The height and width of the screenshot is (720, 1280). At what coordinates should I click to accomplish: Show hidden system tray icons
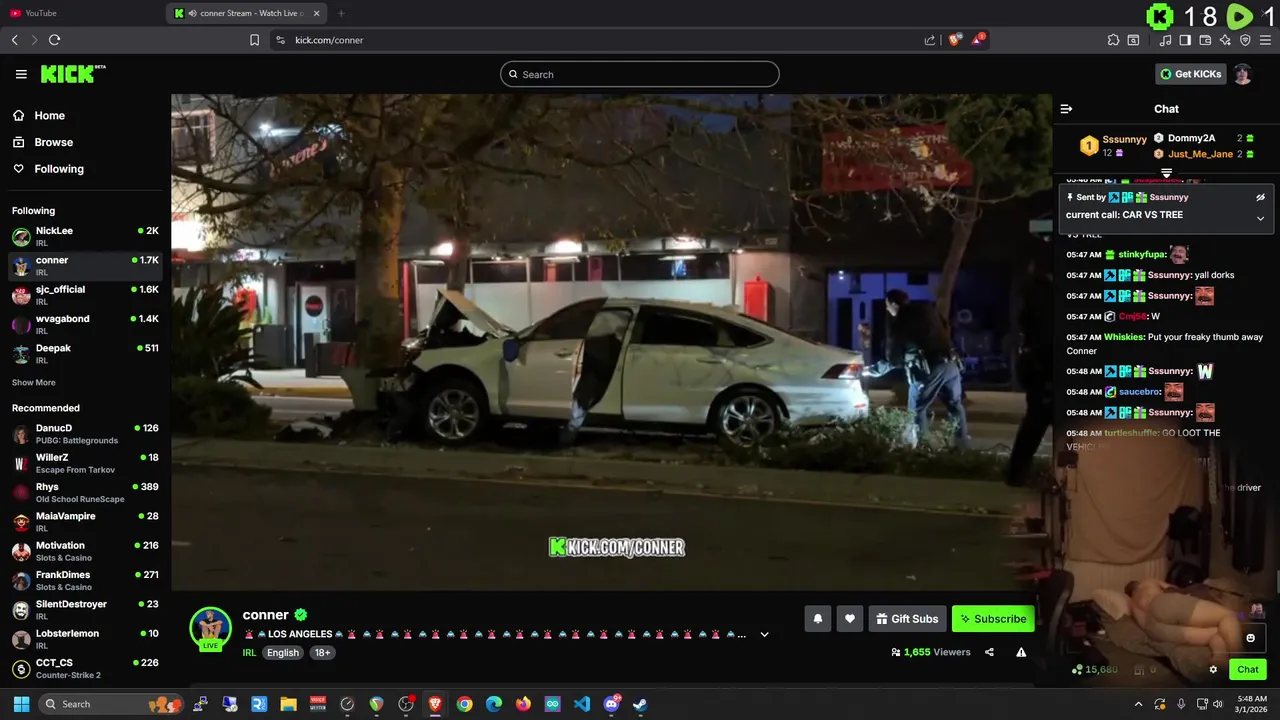tap(1138, 704)
